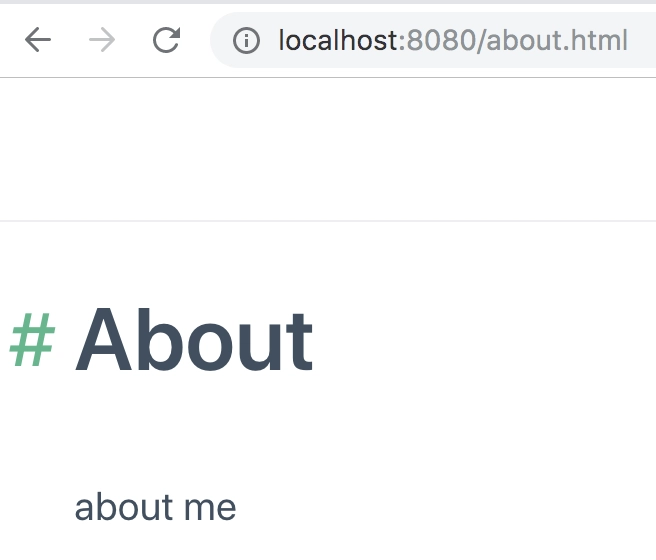Click the horizontal divider line below the navbar

coord(328,220)
